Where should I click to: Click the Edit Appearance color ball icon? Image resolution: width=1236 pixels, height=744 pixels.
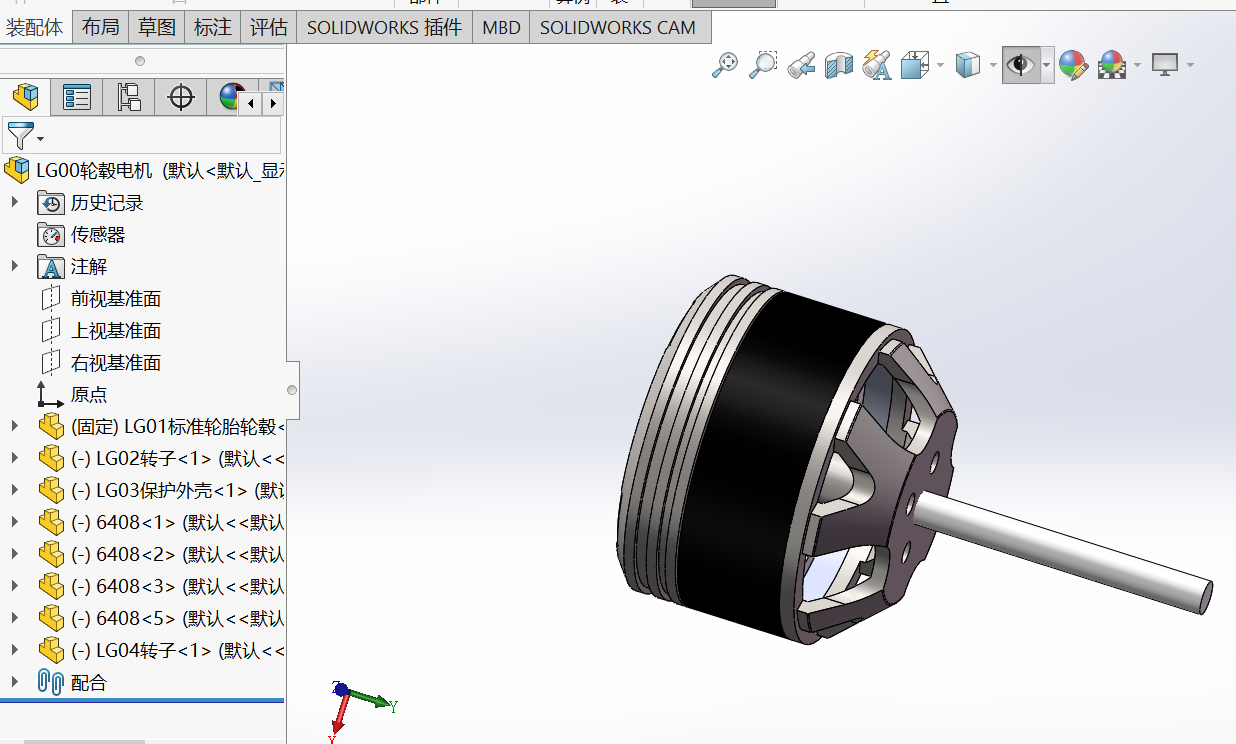pyautogui.click(x=1073, y=65)
